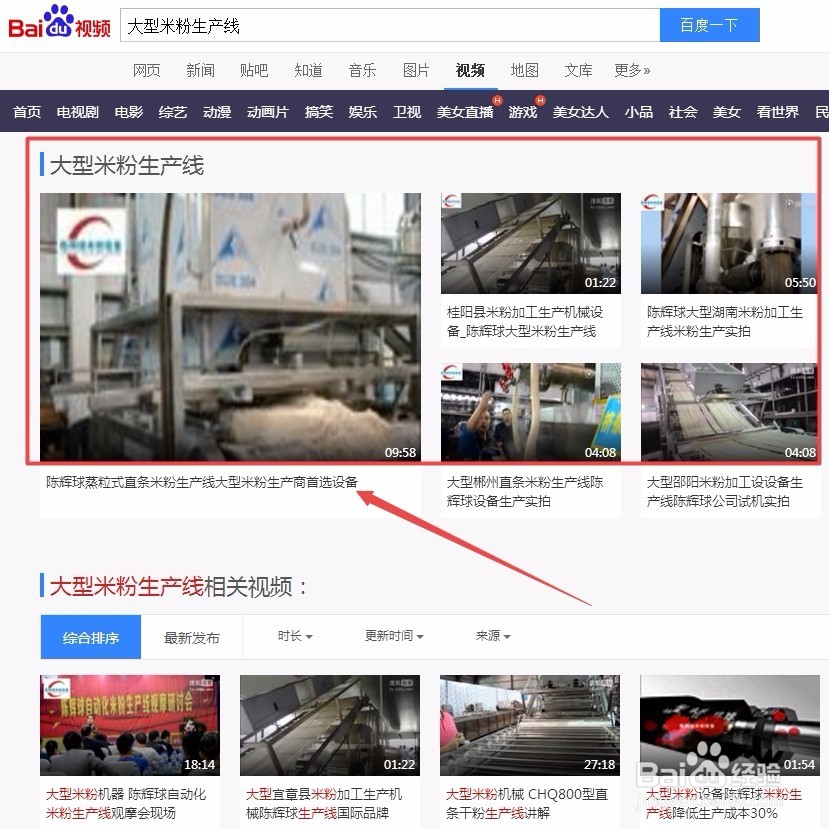Open the 地图 maps section

[x=524, y=70]
